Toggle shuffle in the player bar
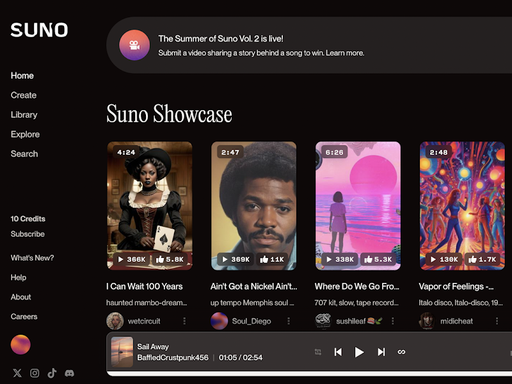The image size is (512, 384). (318, 352)
